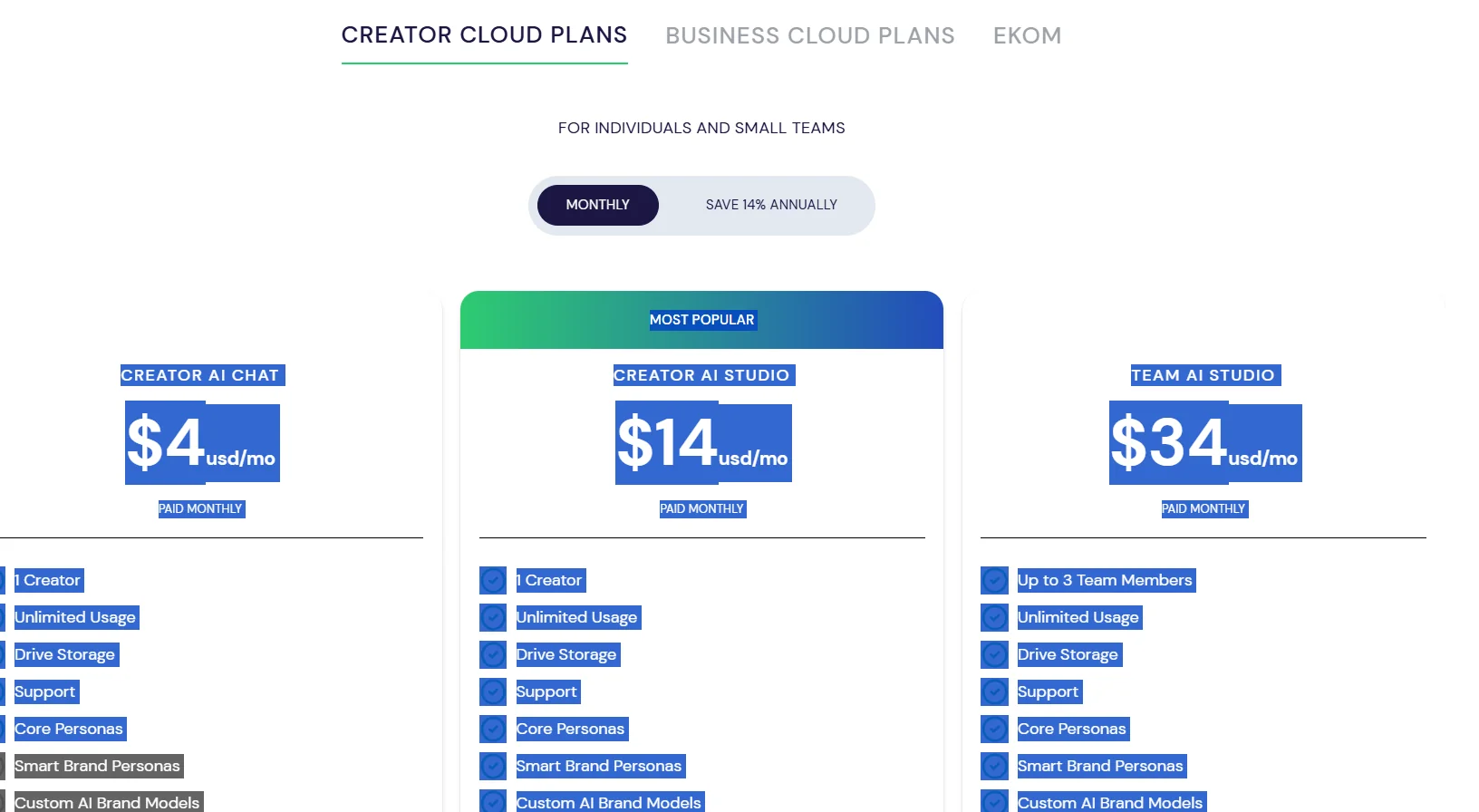
Task: Click the Most Popular banner
Action: coord(701,320)
